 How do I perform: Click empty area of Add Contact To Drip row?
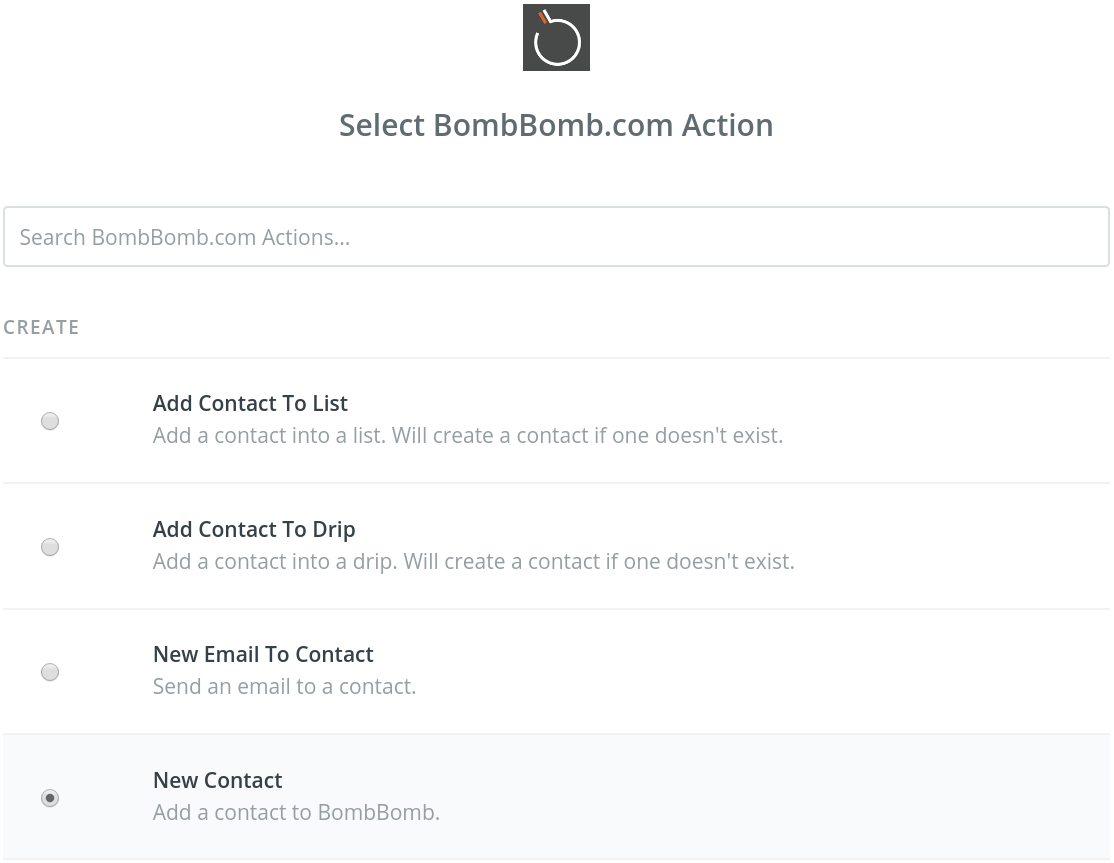coord(952,546)
